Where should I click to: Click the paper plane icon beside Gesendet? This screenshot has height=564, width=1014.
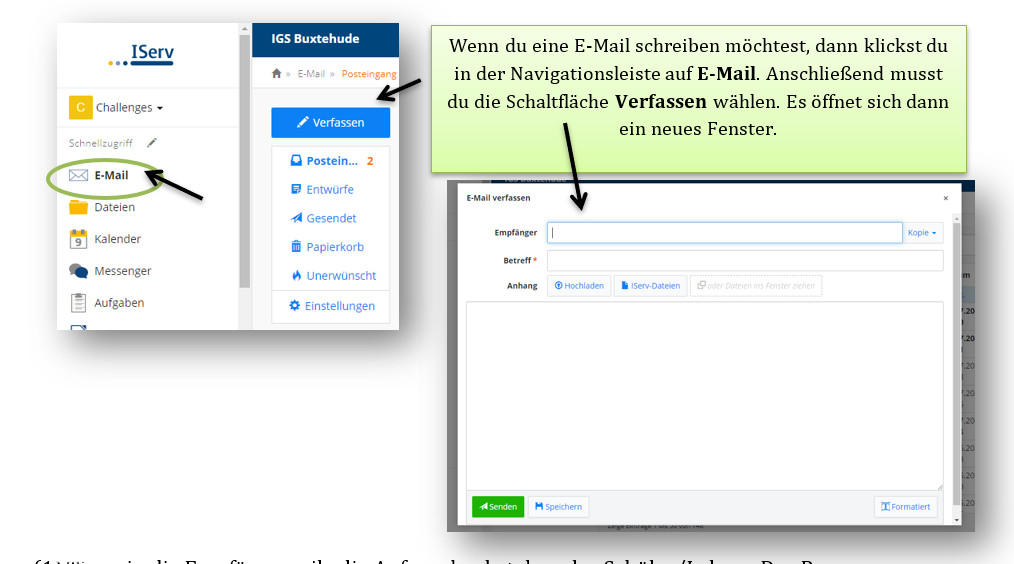click(x=296, y=217)
